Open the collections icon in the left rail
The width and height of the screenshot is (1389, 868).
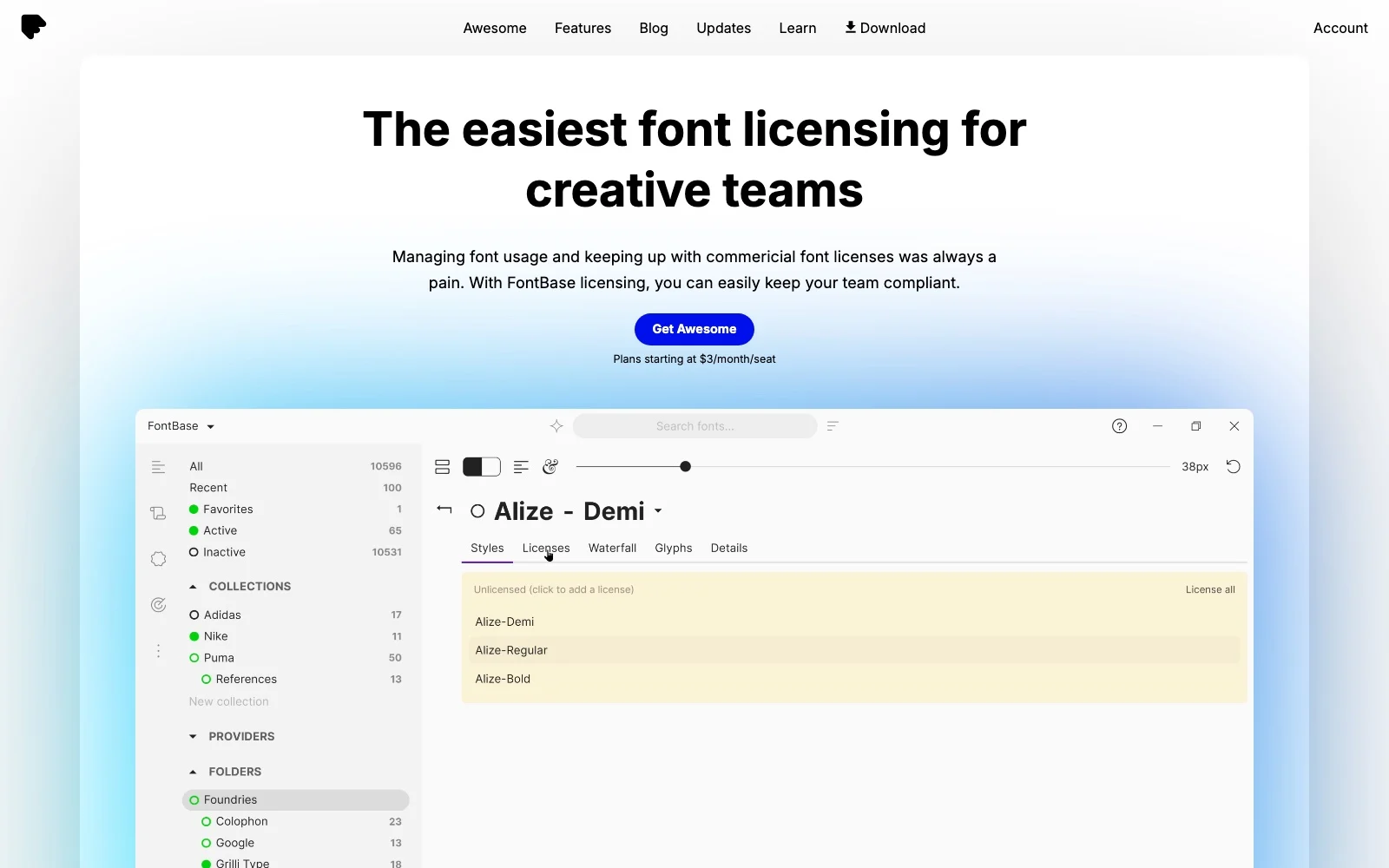[x=158, y=513]
